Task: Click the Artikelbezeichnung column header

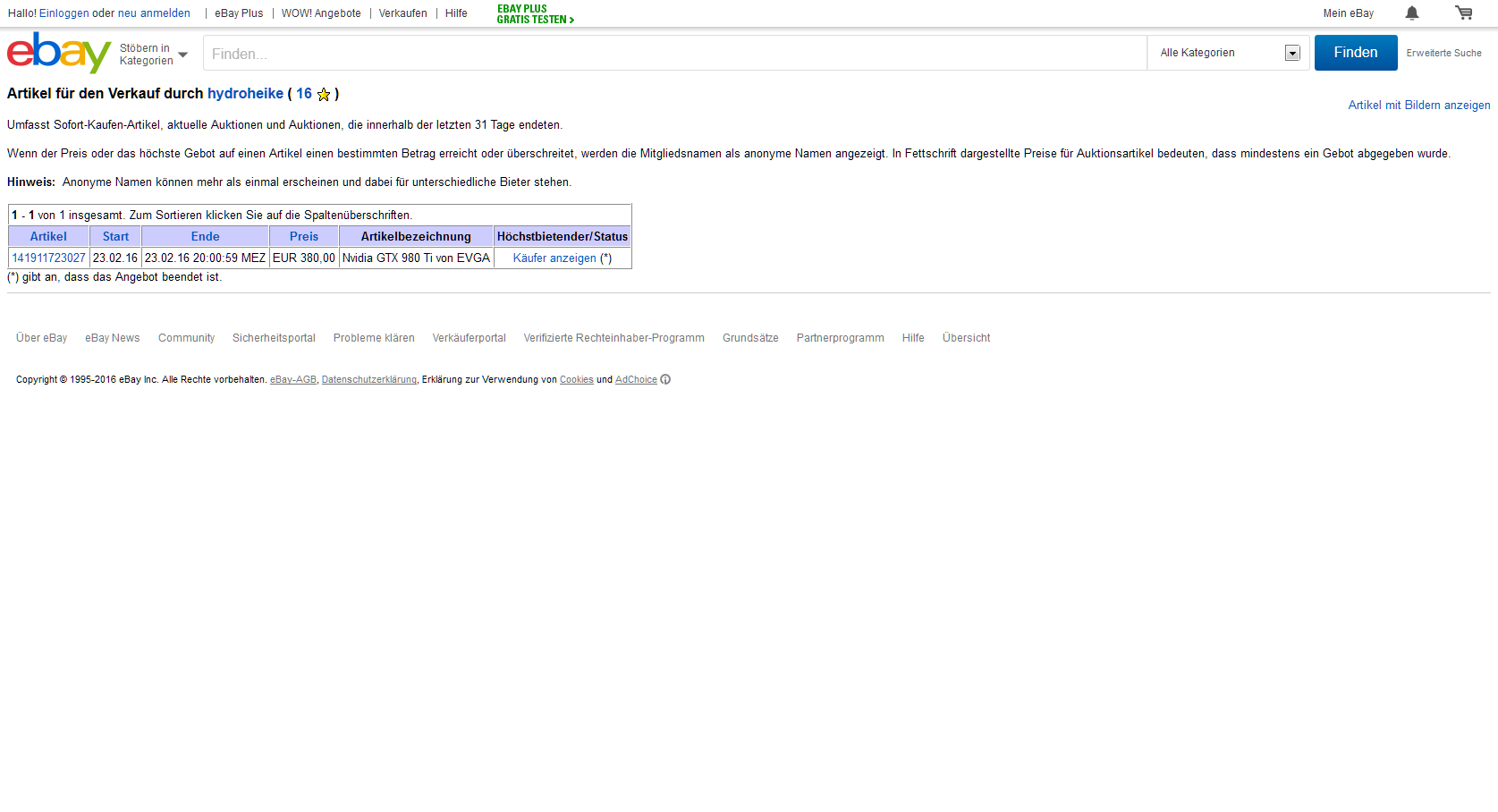Action: coord(416,237)
